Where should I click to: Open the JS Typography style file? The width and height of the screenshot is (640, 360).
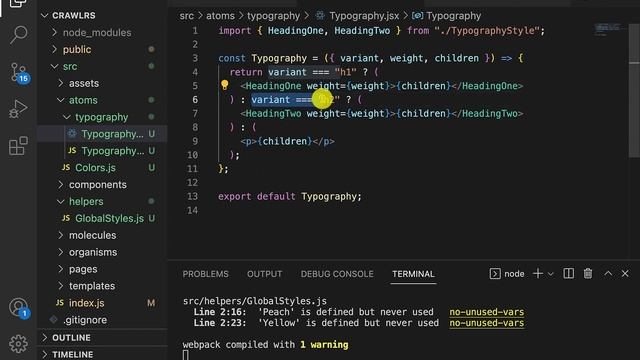click(x=102, y=151)
